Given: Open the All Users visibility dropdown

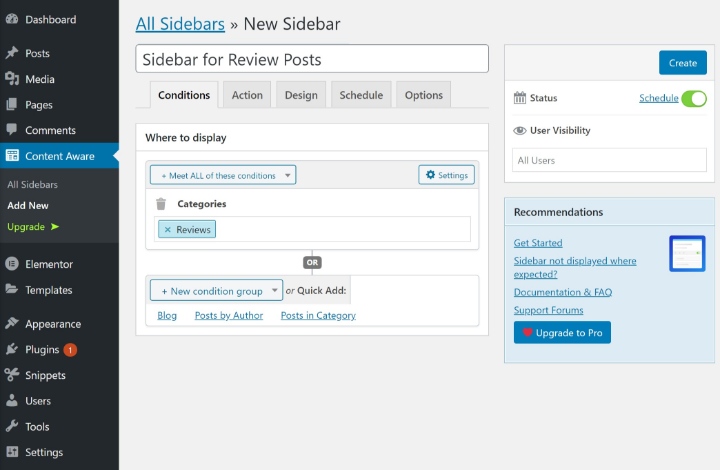Looking at the screenshot, I should coord(609,160).
